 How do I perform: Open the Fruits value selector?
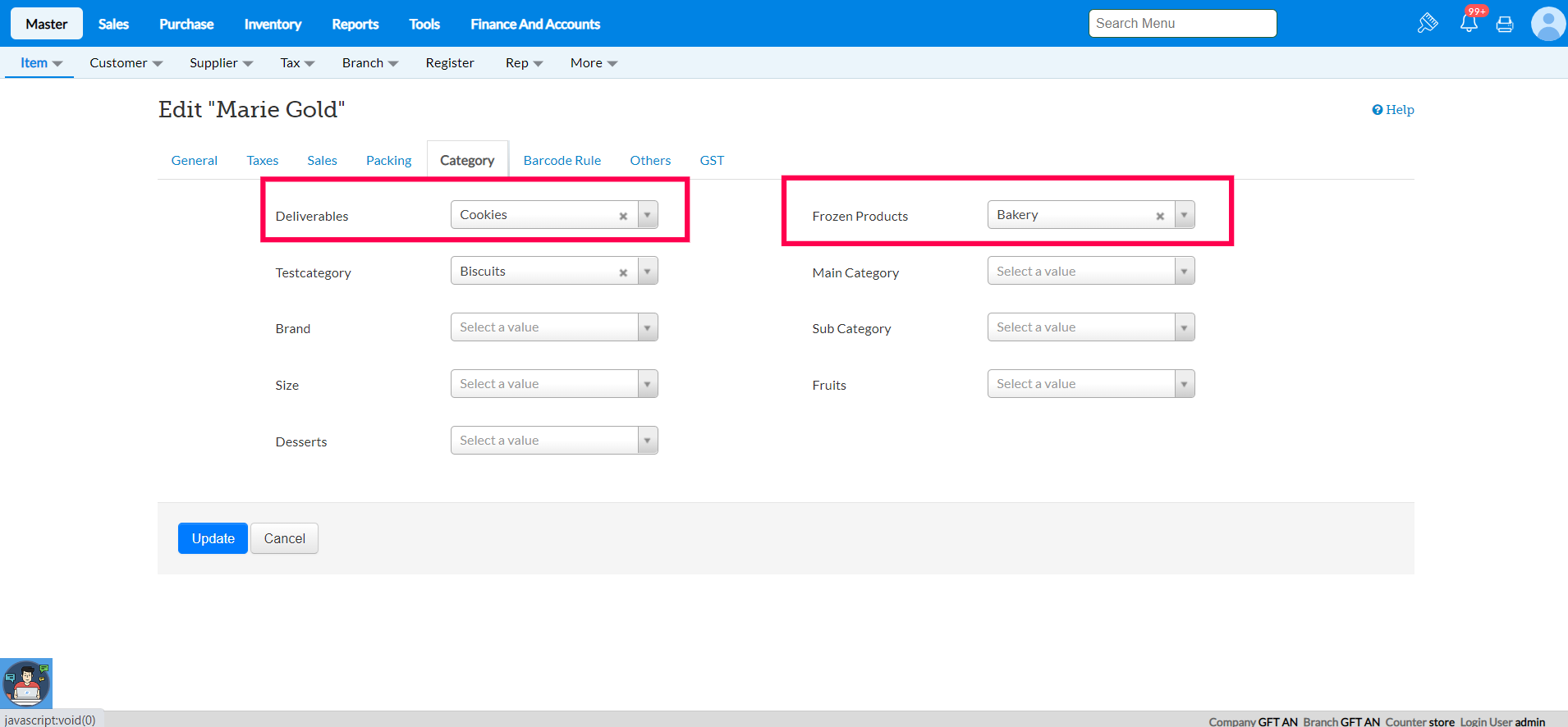click(1091, 384)
